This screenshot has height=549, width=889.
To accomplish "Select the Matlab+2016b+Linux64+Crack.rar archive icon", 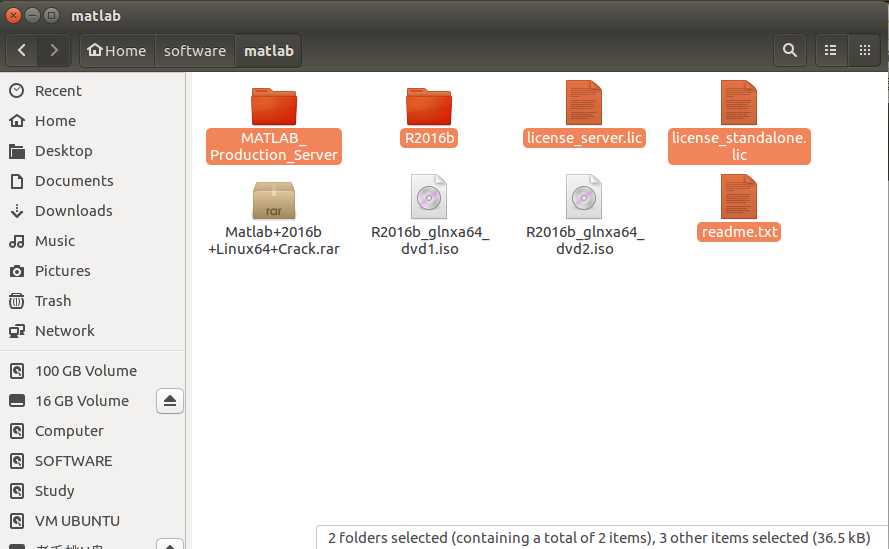I will point(274,200).
